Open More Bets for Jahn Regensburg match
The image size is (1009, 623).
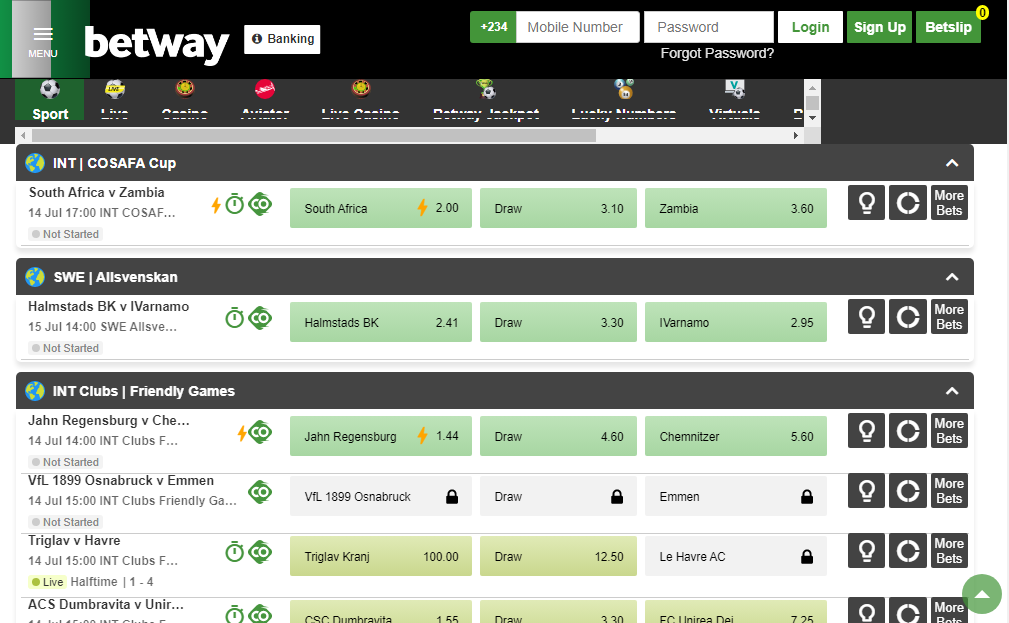coord(949,431)
